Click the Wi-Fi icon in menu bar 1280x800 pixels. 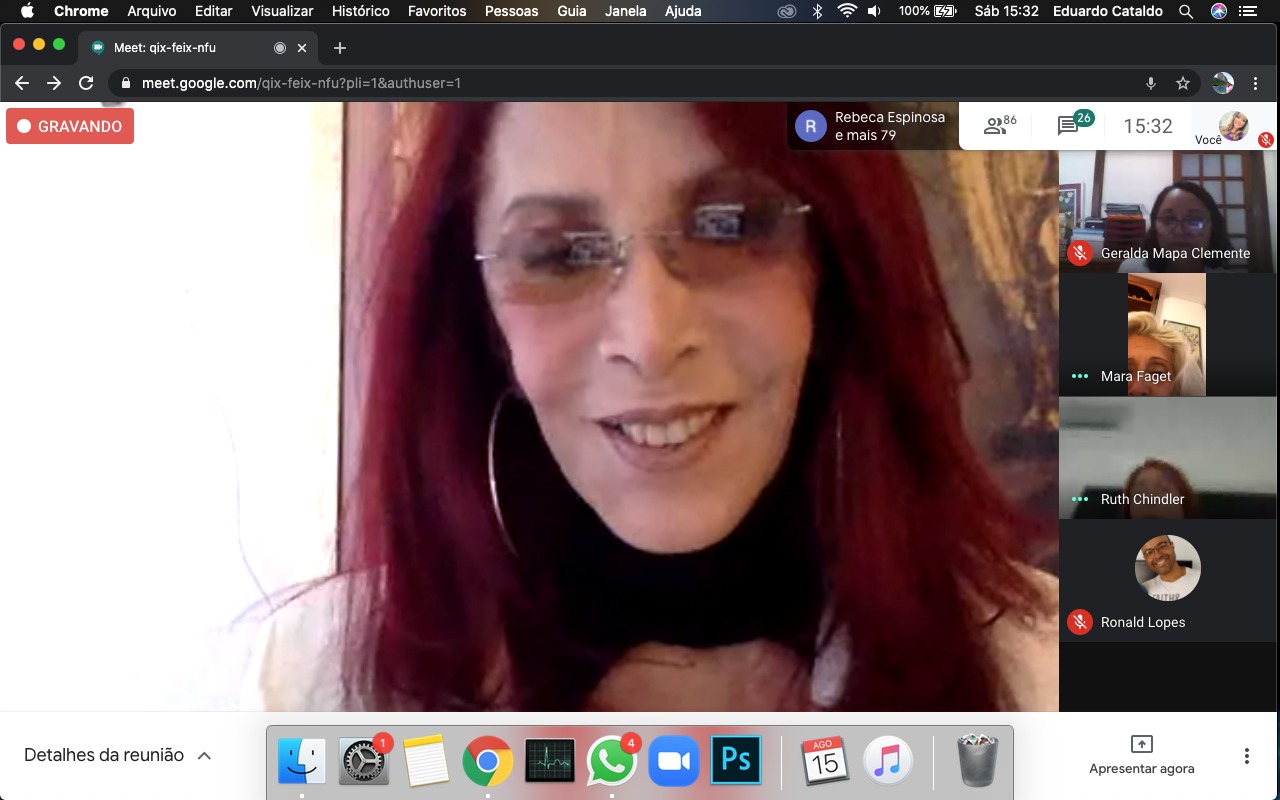(x=847, y=11)
